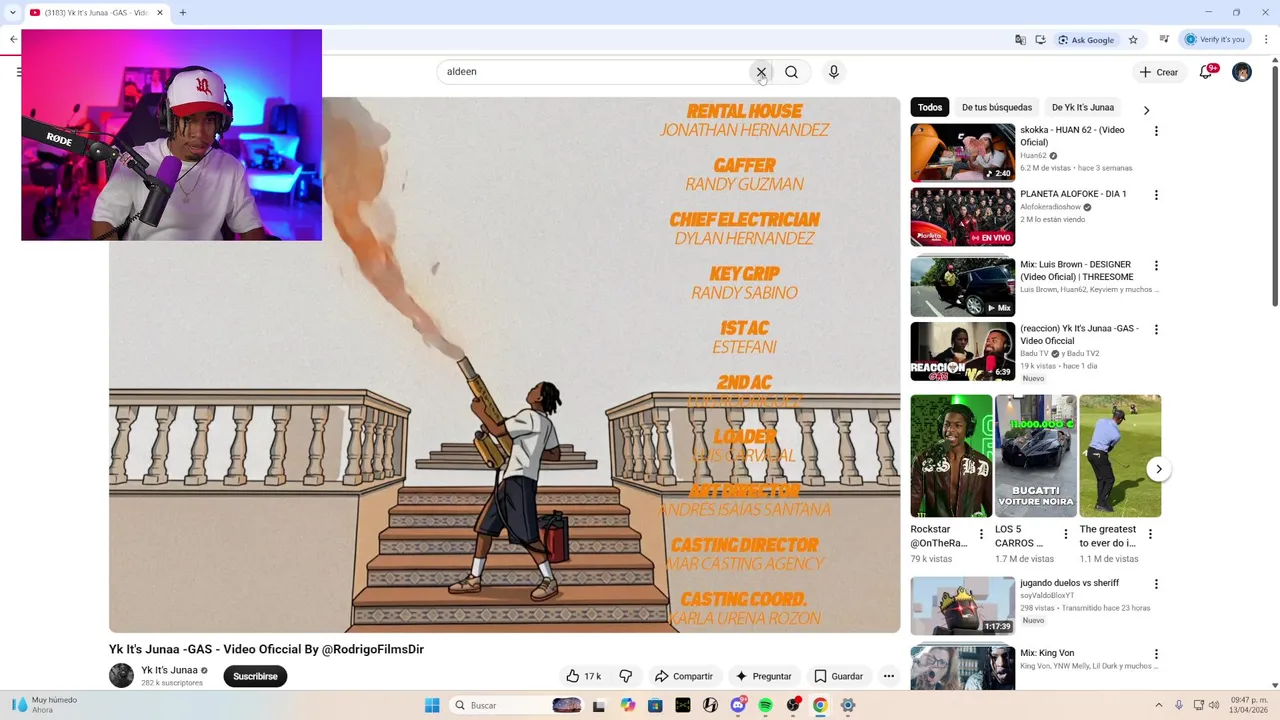Open options for skokka - HUAN 62 video
Image resolution: width=1280 pixels, height=720 pixels.
[1156, 131]
